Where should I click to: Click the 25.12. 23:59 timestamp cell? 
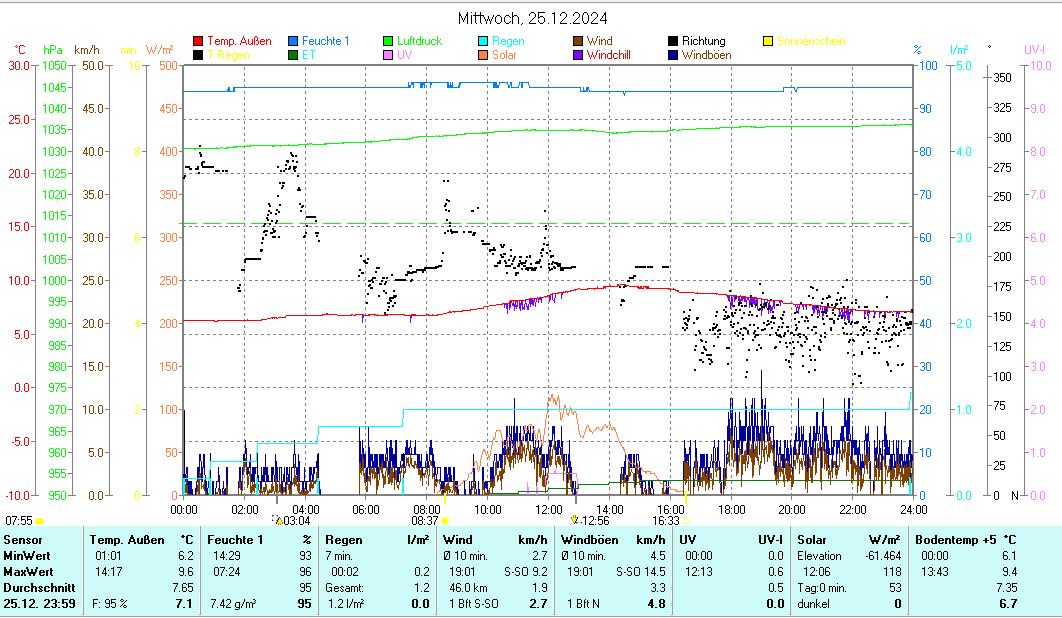(x=39, y=604)
